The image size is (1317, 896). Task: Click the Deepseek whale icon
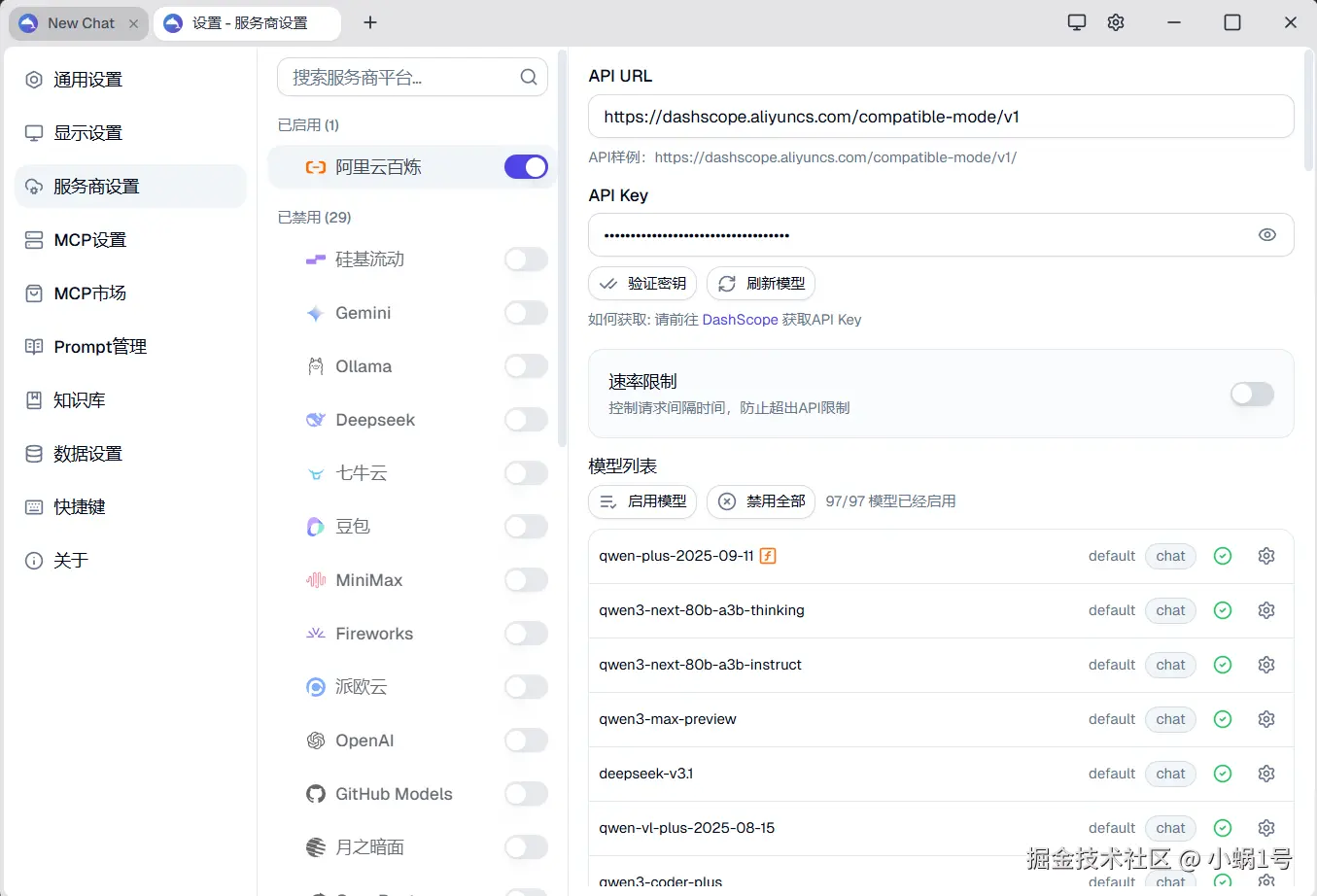click(x=316, y=420)
